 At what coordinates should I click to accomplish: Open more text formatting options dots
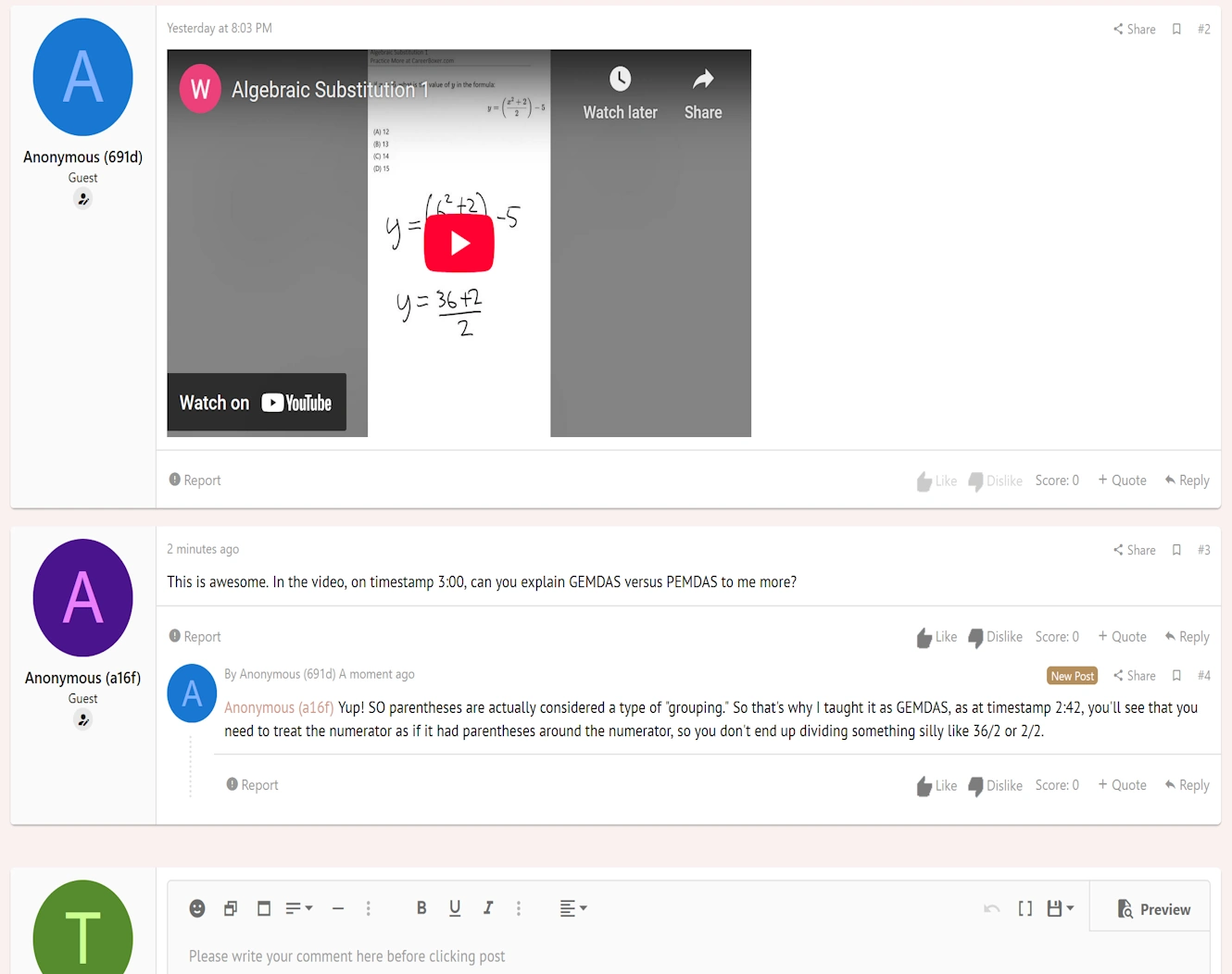click(519, 908)
